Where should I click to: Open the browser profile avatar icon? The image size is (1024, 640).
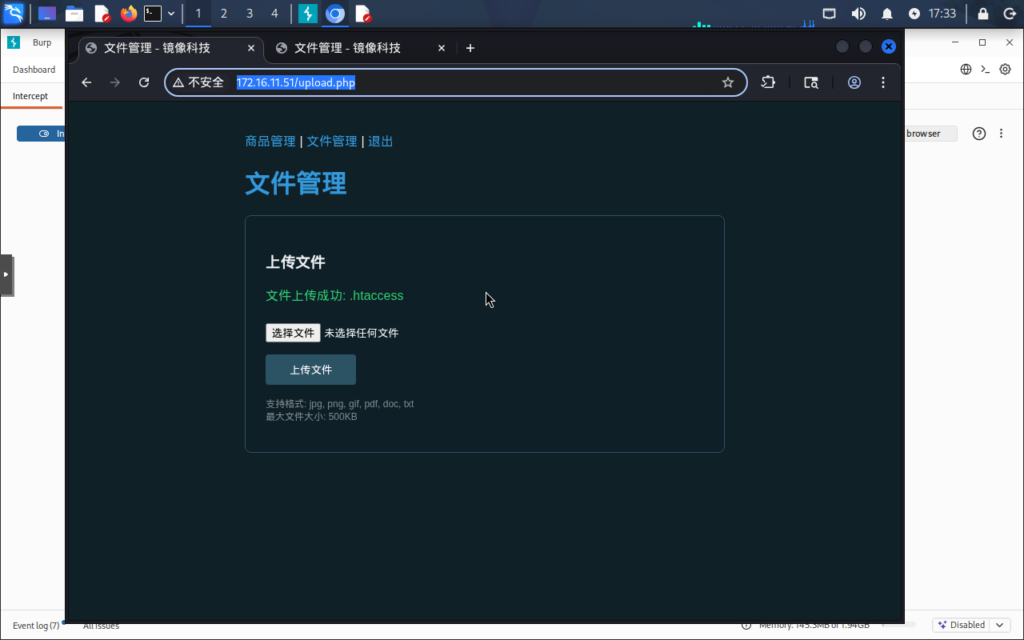[854, 83]
